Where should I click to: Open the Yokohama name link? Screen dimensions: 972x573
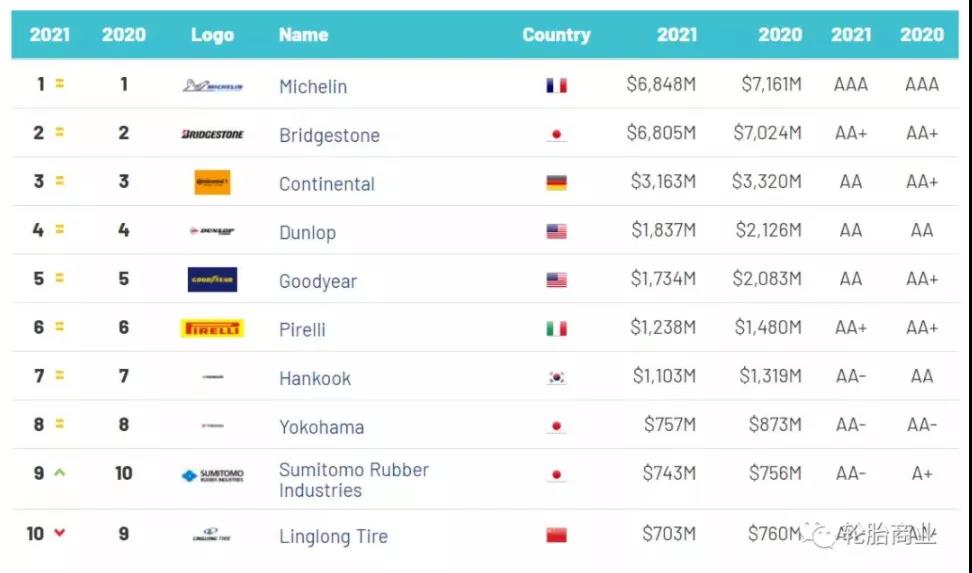[x=321, y=427]
